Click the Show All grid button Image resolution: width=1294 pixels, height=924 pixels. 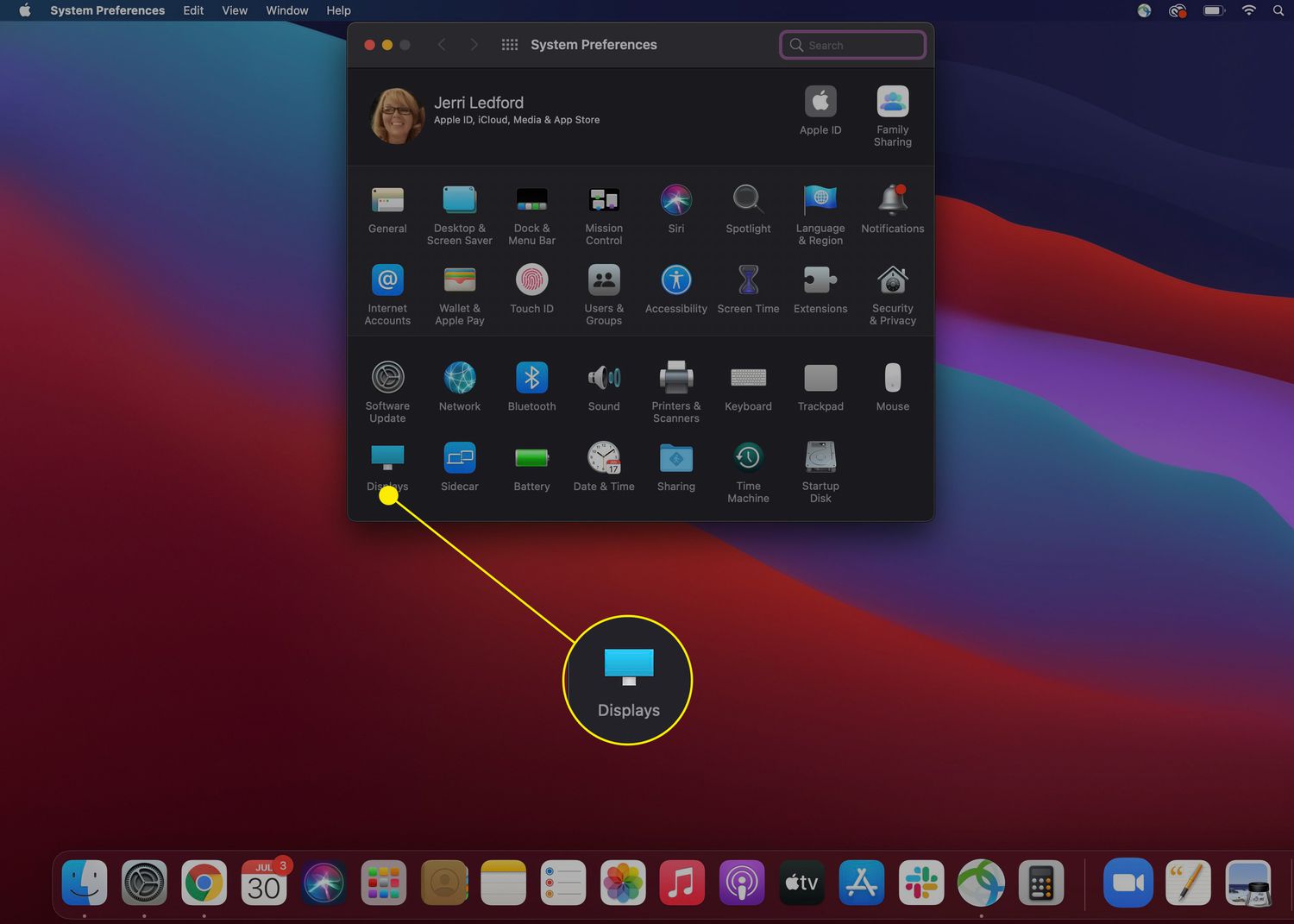510,45
